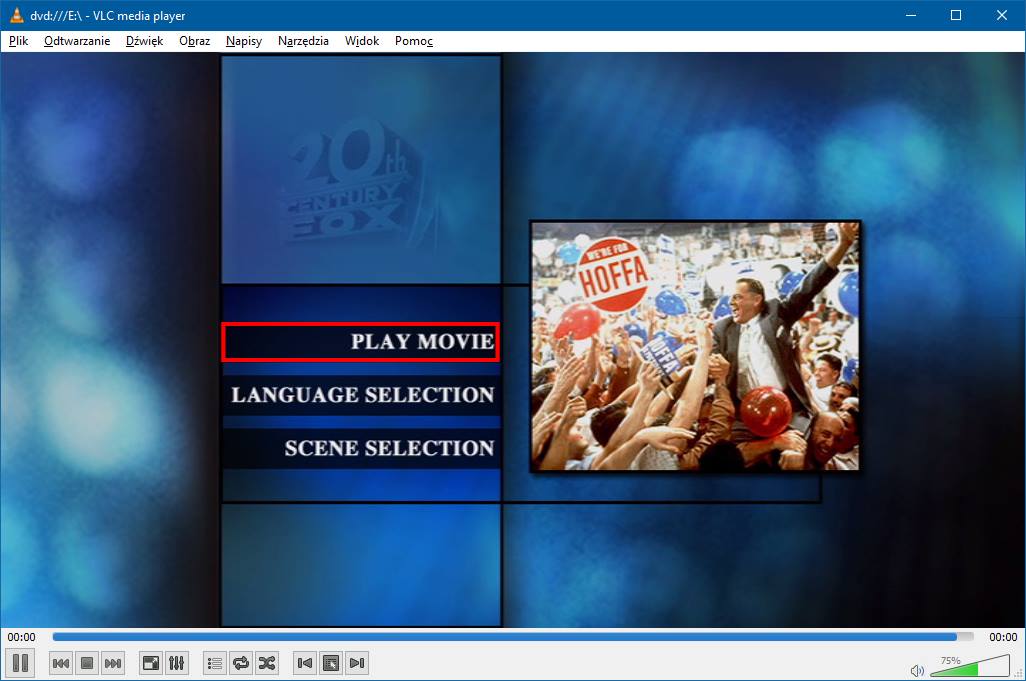The width and height of the screenshot is (1026, 681).
Task: Adjust the volume slider at 75%
Action: tap(970, 666)
